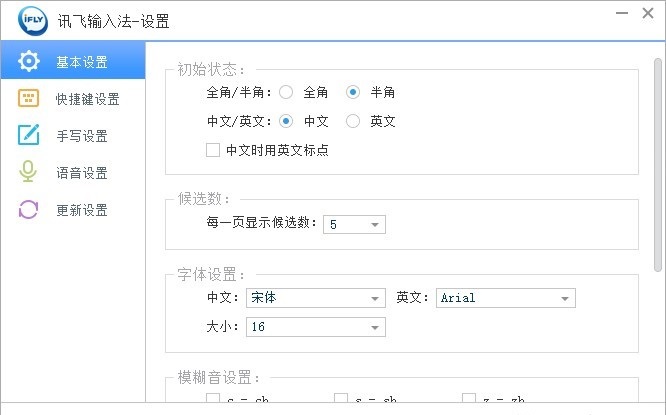Open the 每一页显示候选数 dropdown
The image size is (666, 415).
click(x=354, y=224)
